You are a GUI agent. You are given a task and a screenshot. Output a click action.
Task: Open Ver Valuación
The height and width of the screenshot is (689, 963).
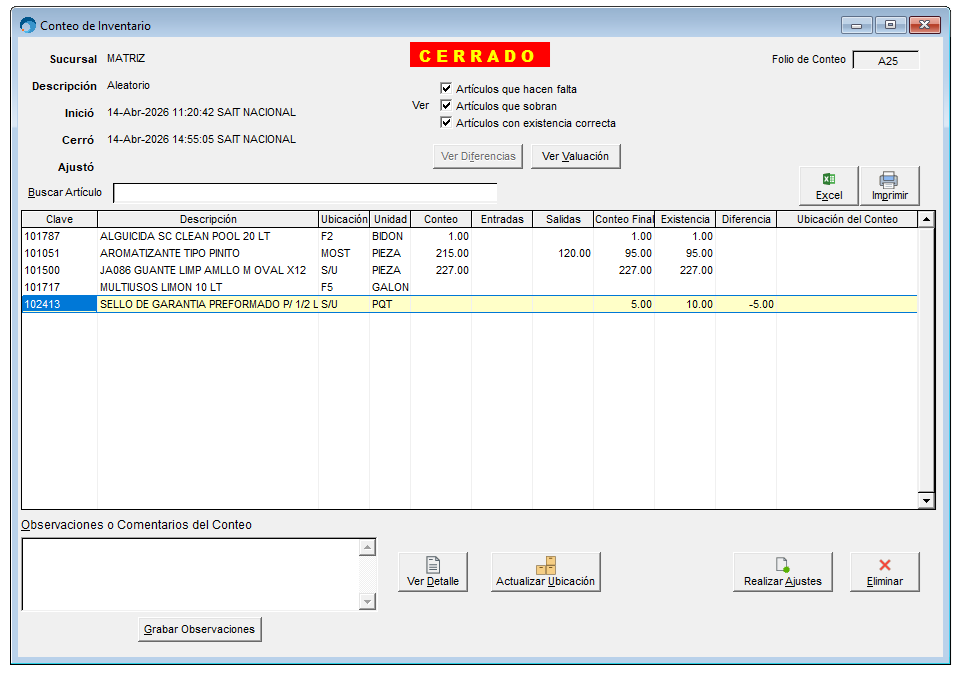pyautogui.click(x=575, y=156)
